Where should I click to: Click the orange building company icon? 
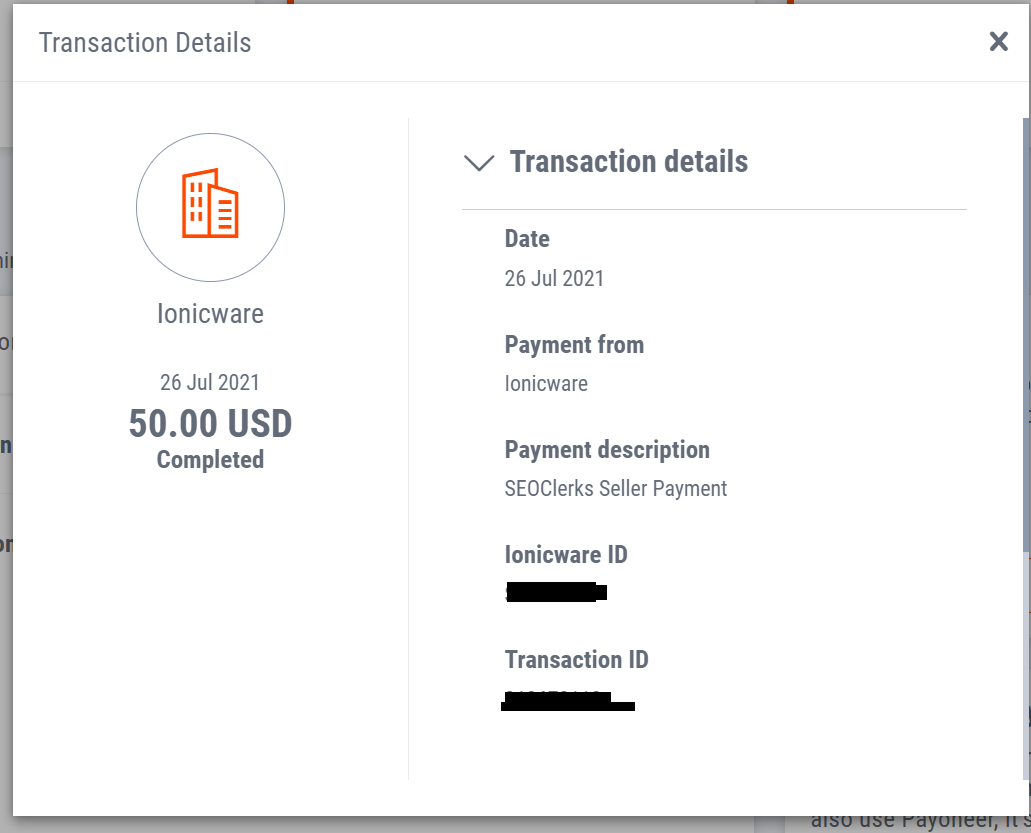tap(210, 205)
